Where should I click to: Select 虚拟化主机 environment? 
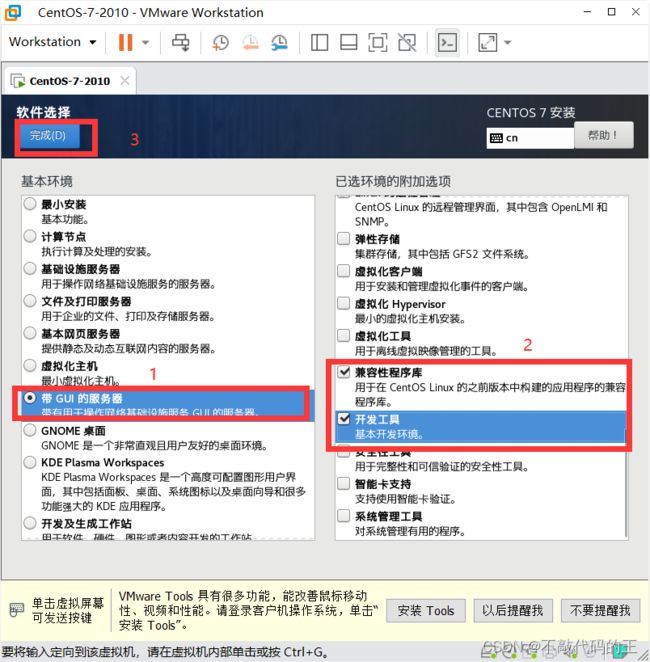(30, 365)
